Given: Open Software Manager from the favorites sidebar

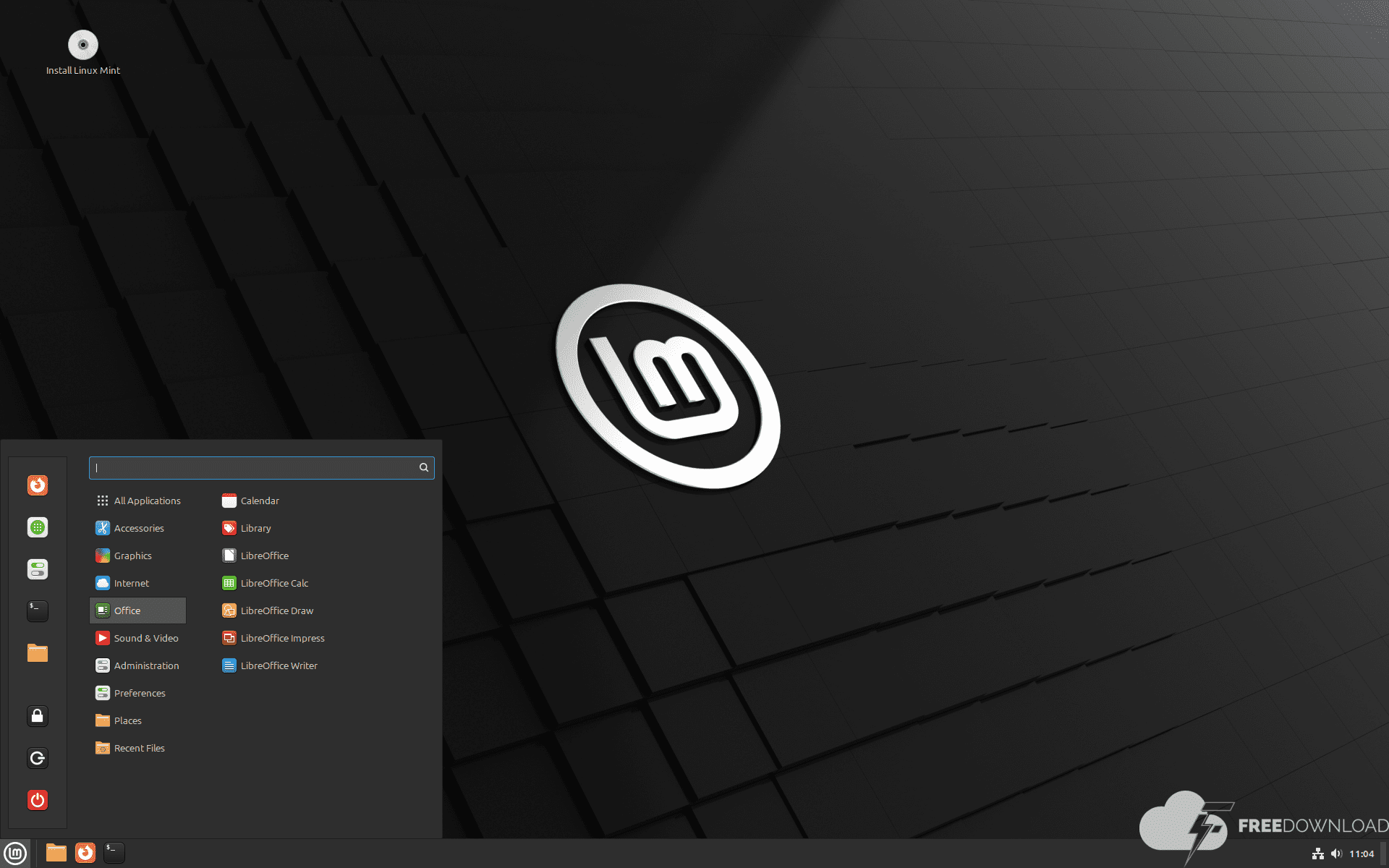Looking at the screenshot, I should pos(38,527).
